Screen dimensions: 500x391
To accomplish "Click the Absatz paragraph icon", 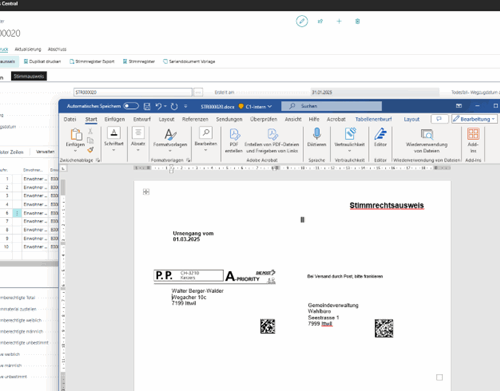I will pos(138,133).
